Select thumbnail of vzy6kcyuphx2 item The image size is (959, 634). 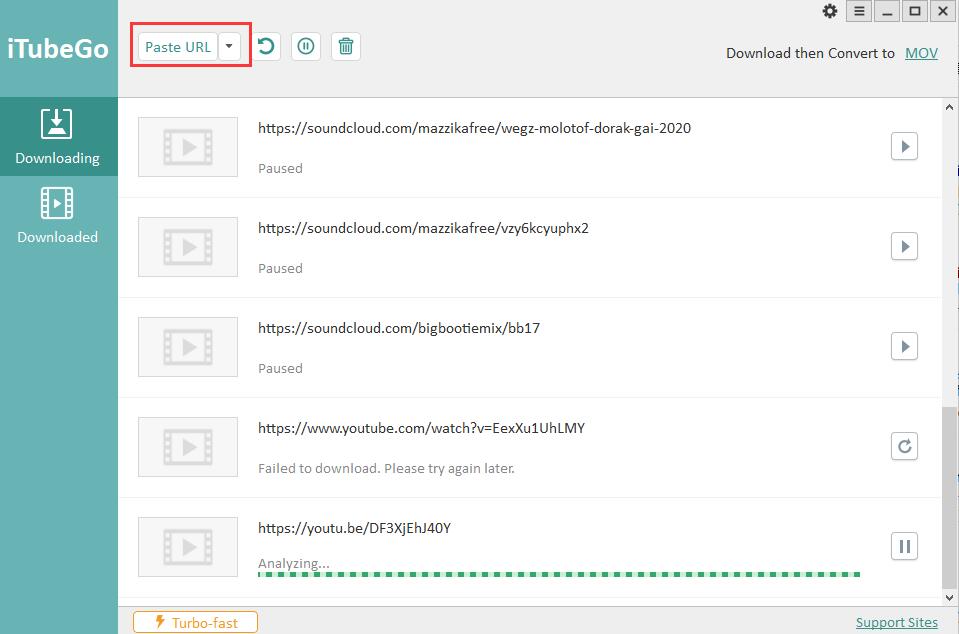(188, 247)
